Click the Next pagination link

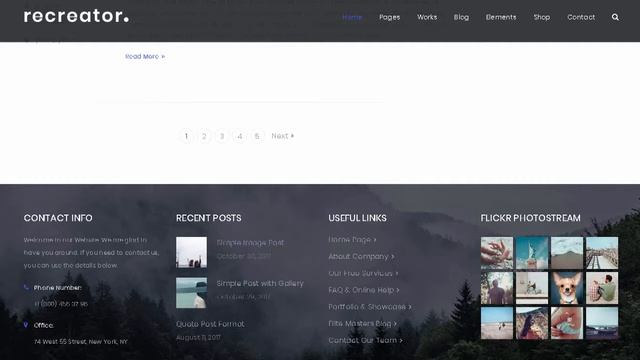(x=282, y=136)
